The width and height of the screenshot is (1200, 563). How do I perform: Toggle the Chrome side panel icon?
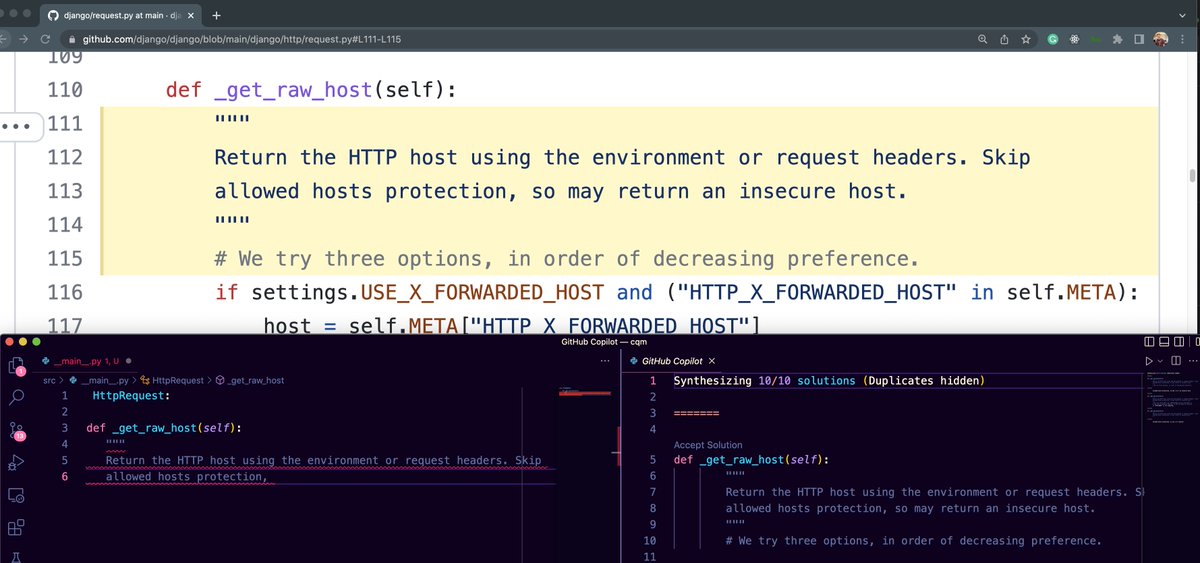point(1138,39)
